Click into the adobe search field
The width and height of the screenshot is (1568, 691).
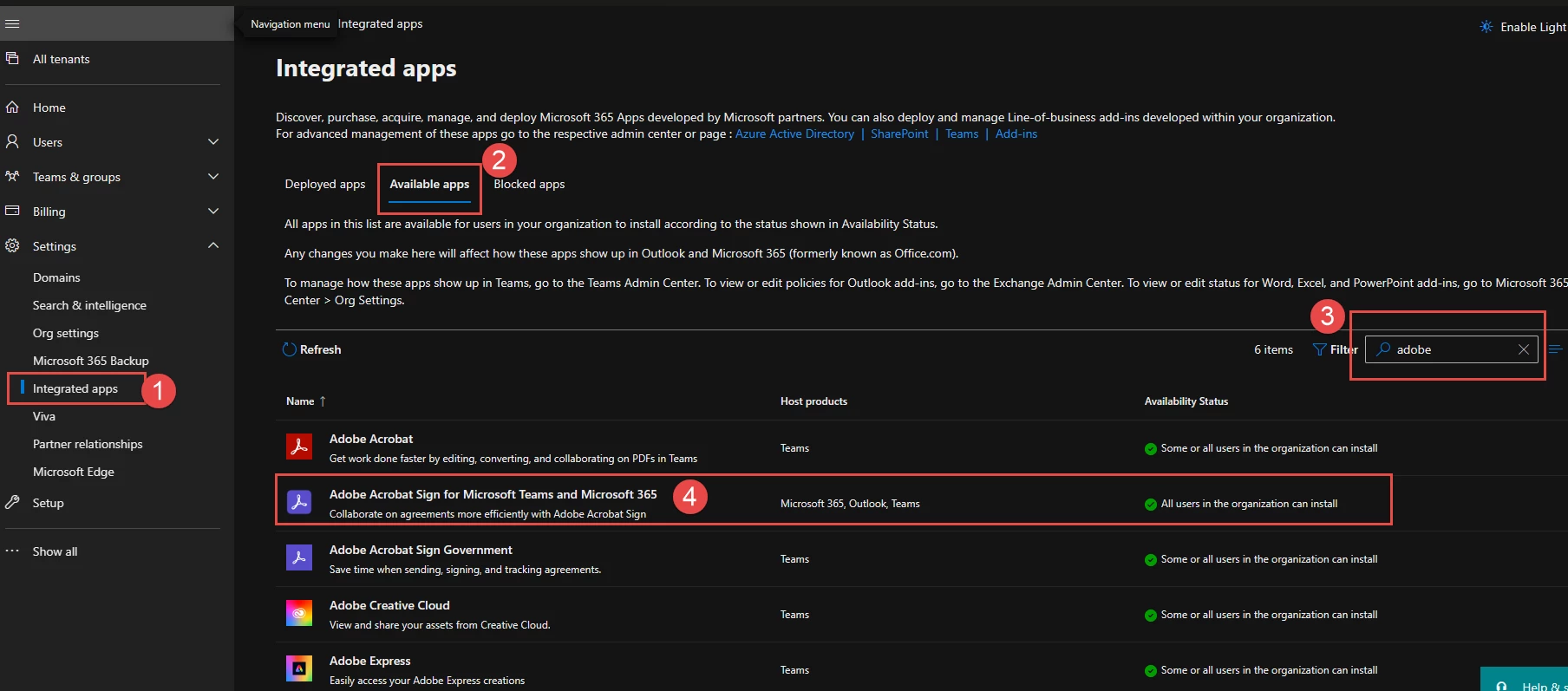[1453, 349]
